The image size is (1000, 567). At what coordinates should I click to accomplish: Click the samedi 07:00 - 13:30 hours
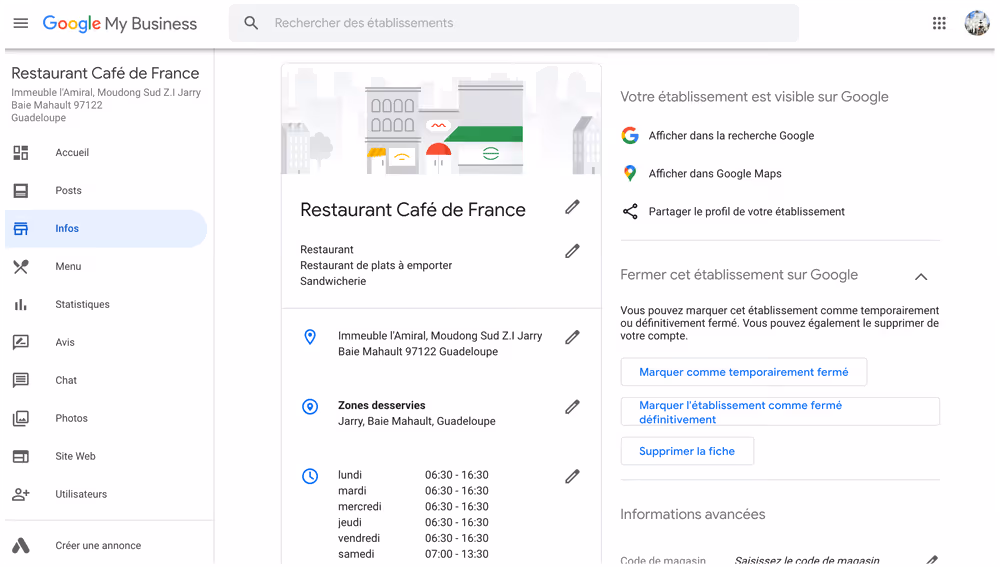pyautogui.click(x=413, y=554)
